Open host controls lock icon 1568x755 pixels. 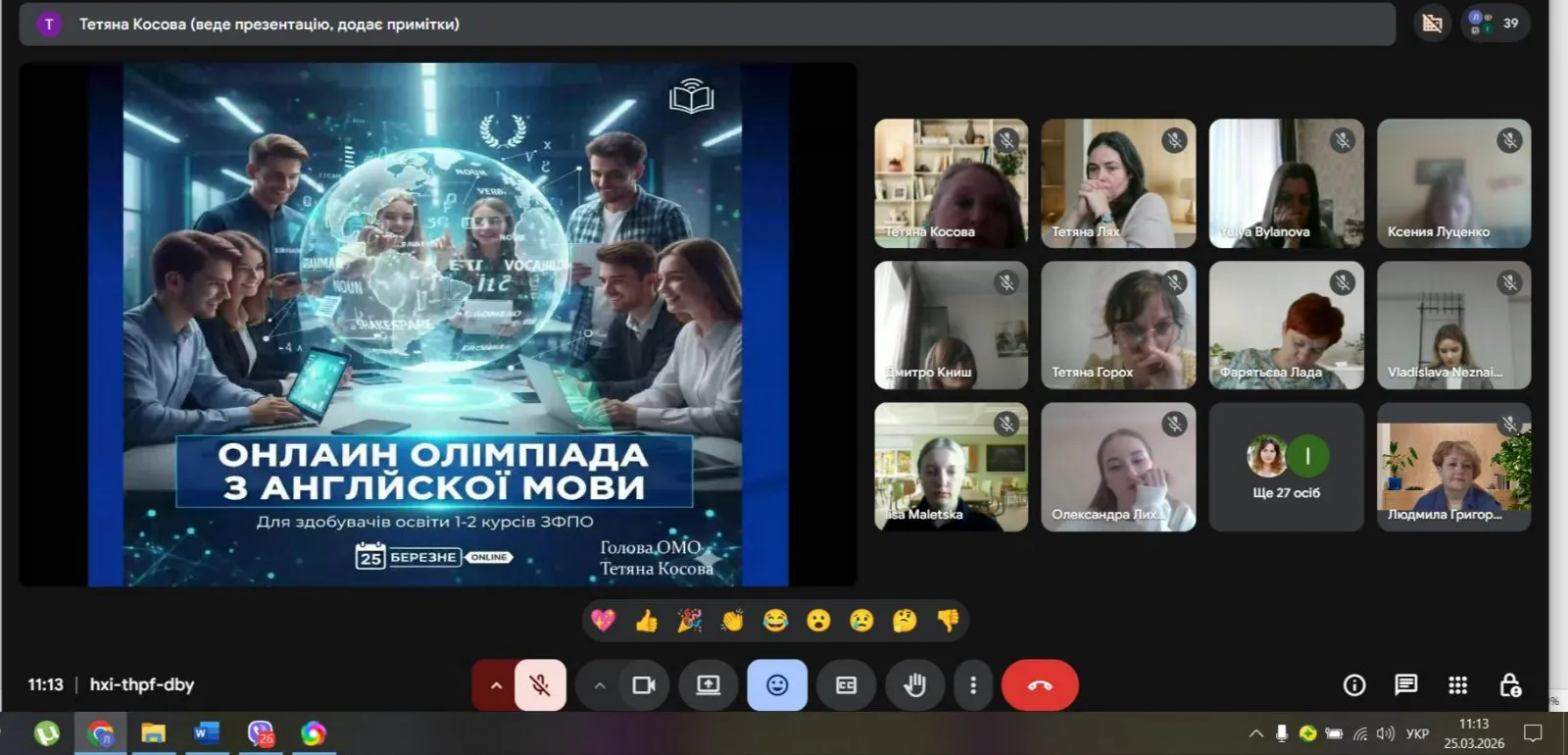(x=1510, y=685)
